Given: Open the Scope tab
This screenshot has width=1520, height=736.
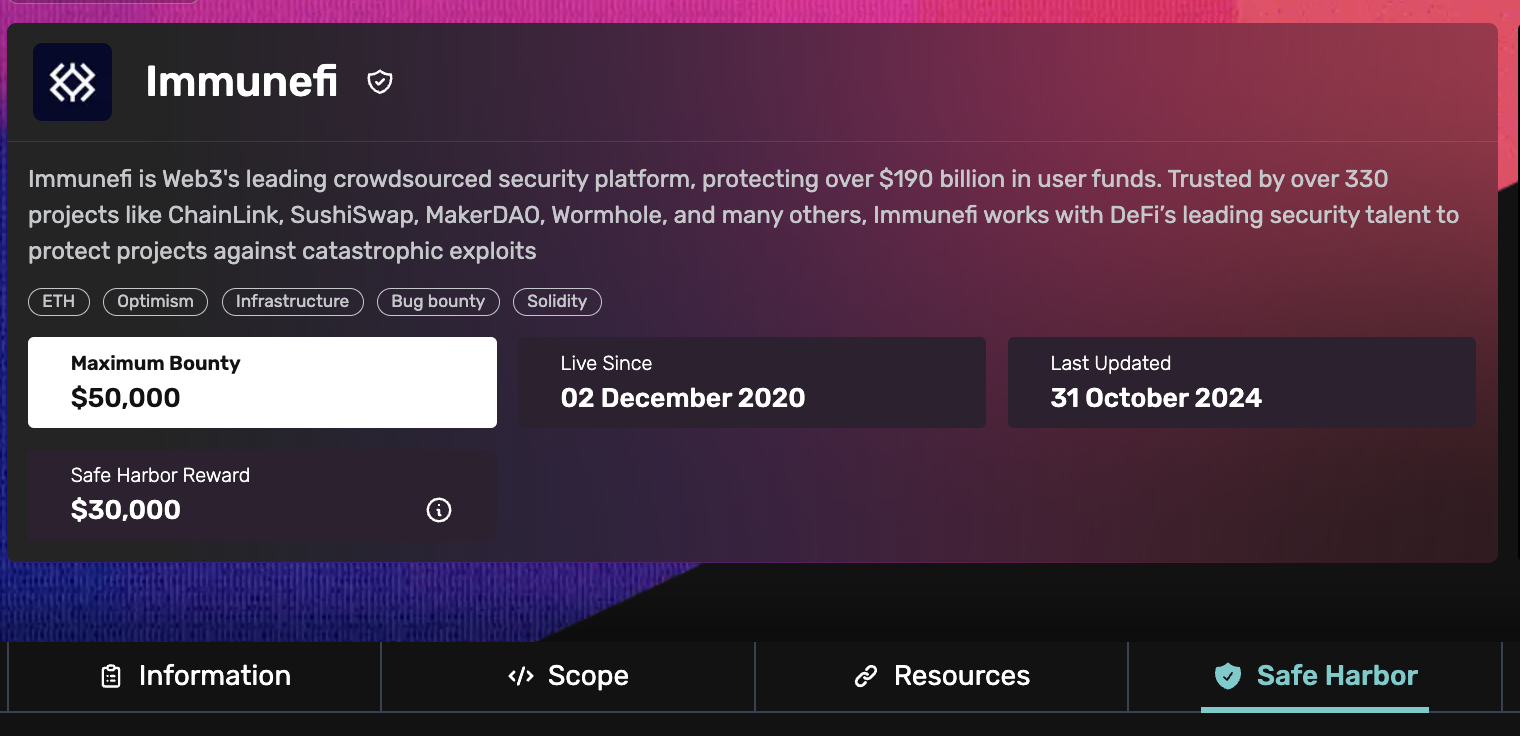Looking at the screenshot, I should [x=568, y=677].
